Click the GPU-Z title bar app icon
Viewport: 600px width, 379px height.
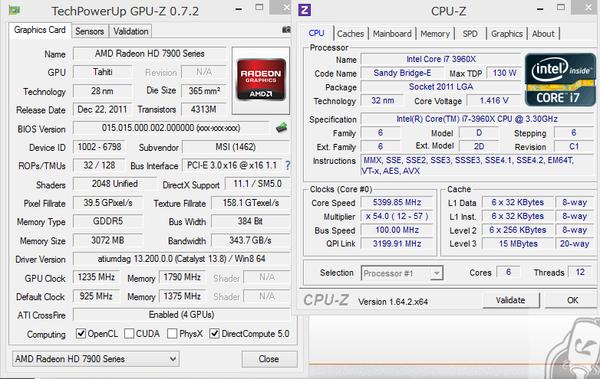click(x=15, y=10)
